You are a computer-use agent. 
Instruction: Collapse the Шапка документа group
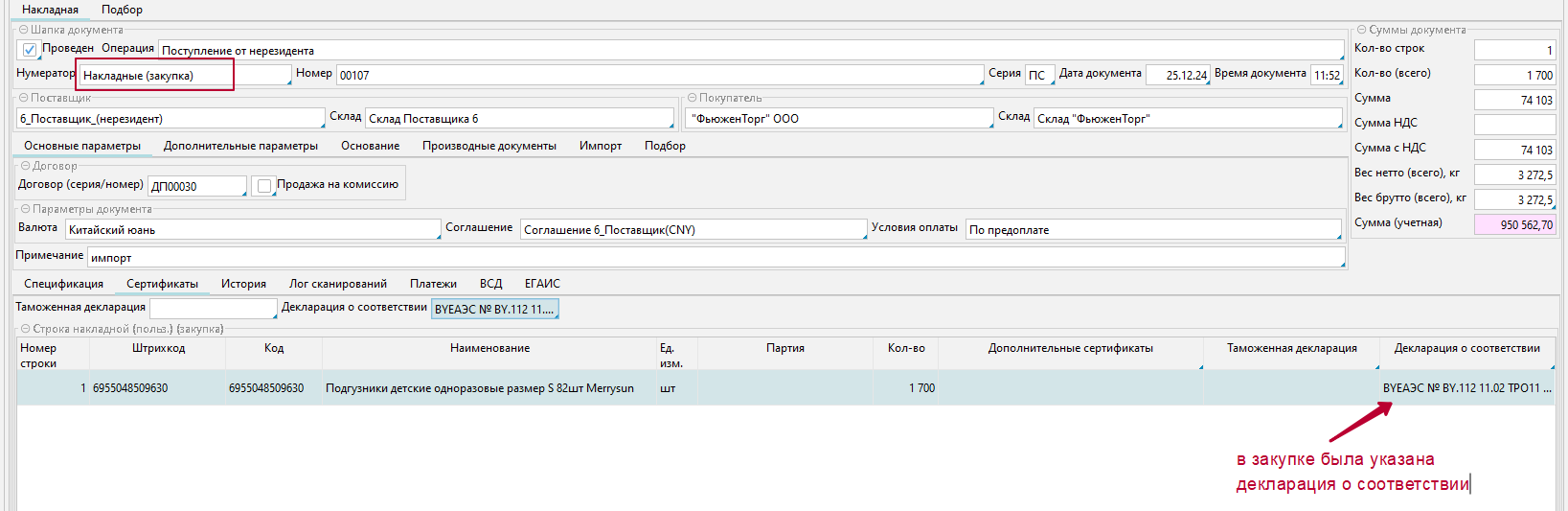24,30
